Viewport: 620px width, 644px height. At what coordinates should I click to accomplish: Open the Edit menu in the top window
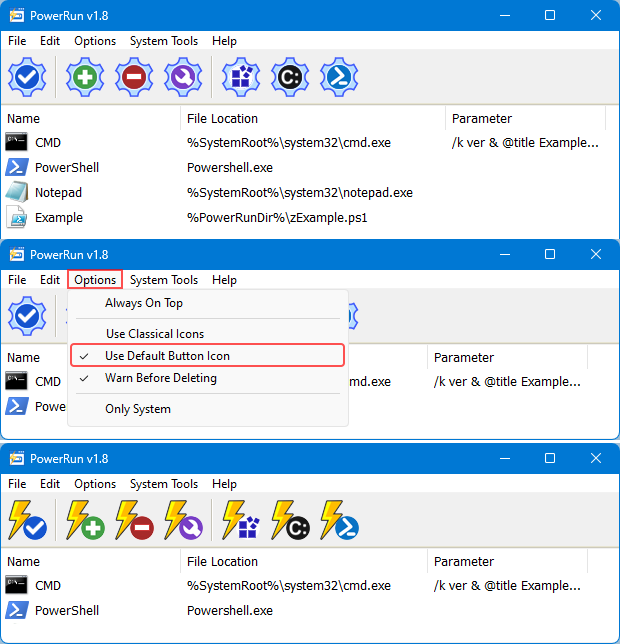[x=50, y=41]
